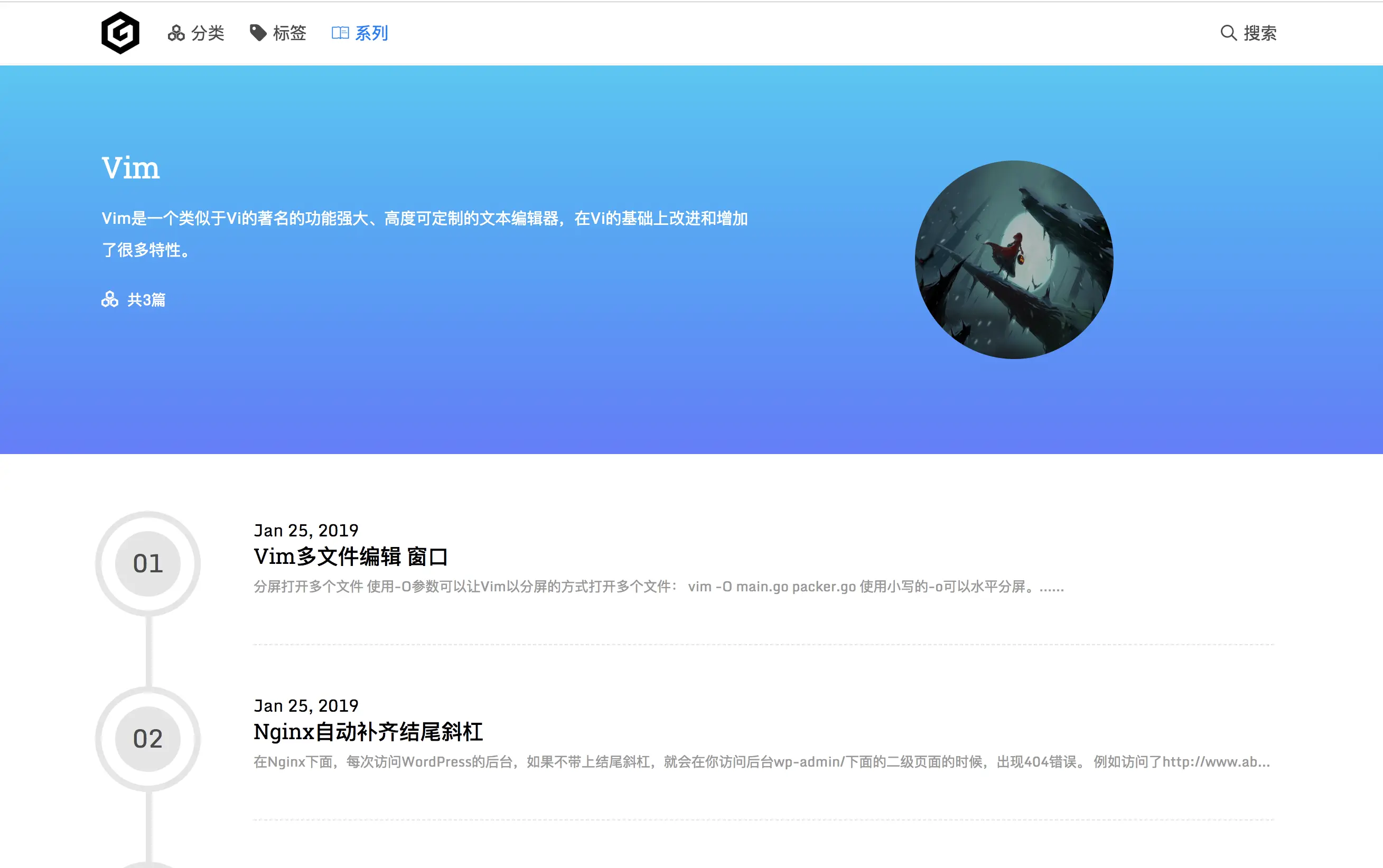Viewport: 1383px width, 868px height.
Task: Click the 02 timeline circle marker
Action: click(148, 739)
